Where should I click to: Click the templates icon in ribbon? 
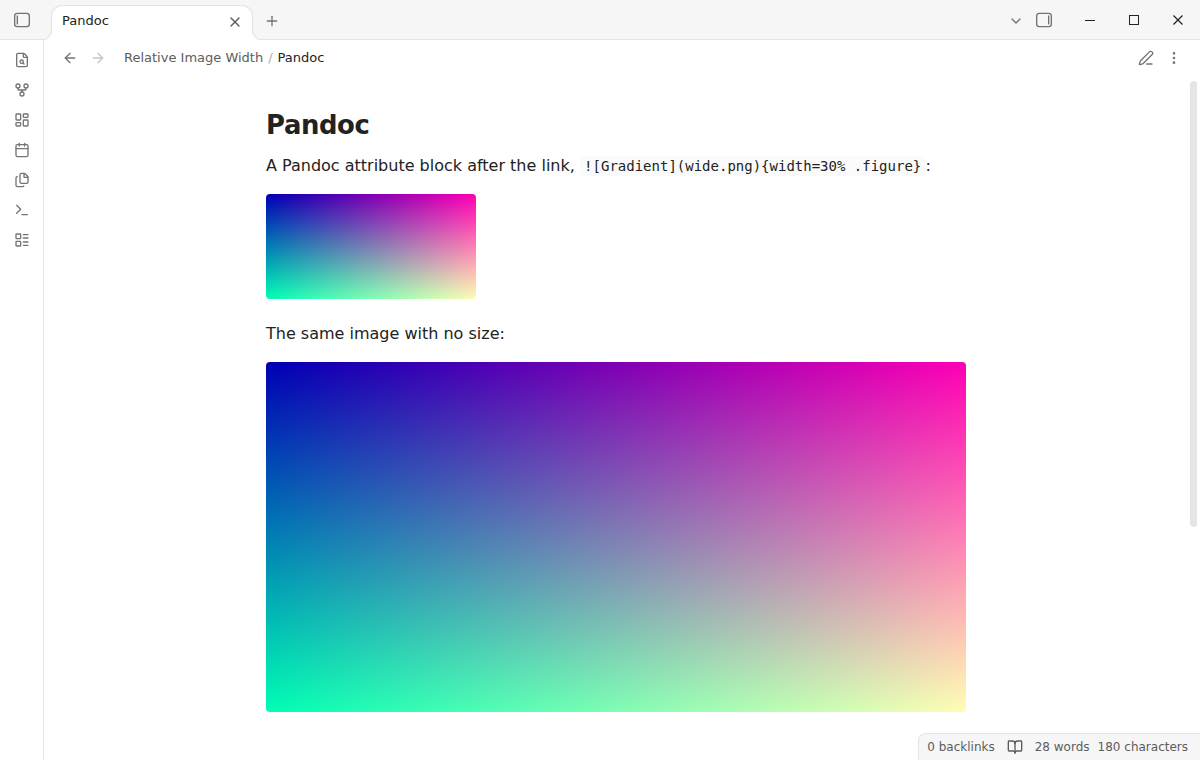click(22, 180)
